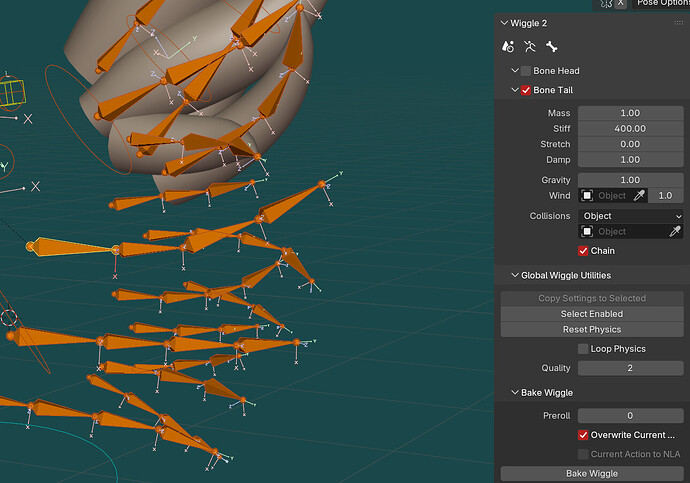Pick wind object with eyedropper

(639, 195)
